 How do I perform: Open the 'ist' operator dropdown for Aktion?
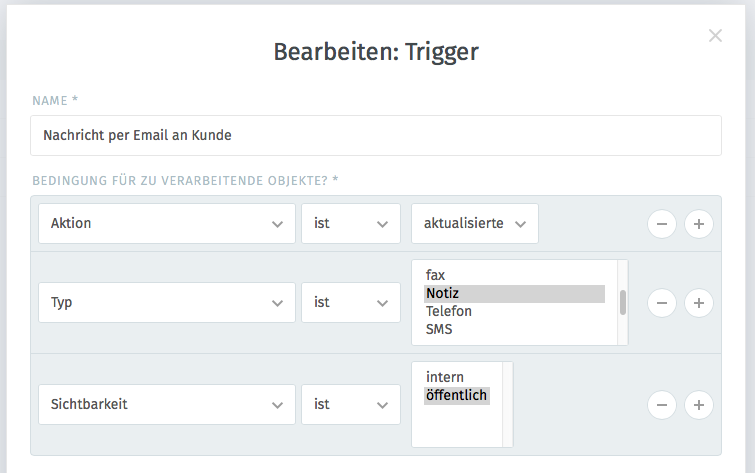click(351, 223)
